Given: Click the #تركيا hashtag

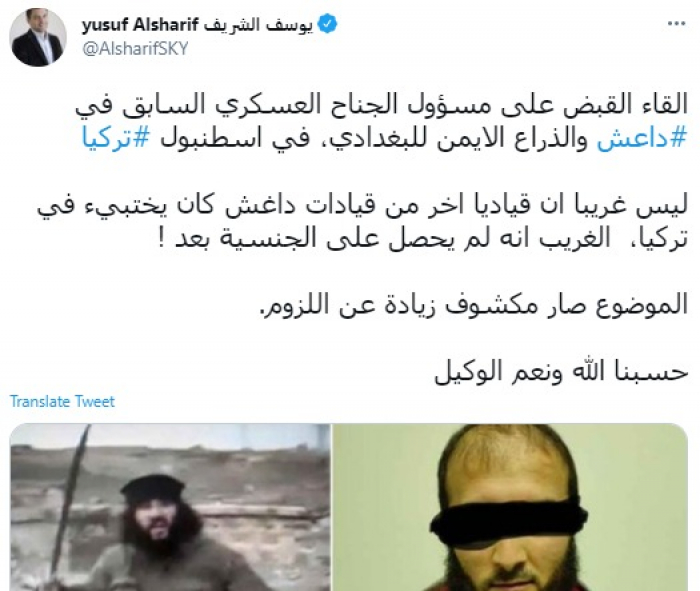Looking at the screenshot, I should (116, 139).
